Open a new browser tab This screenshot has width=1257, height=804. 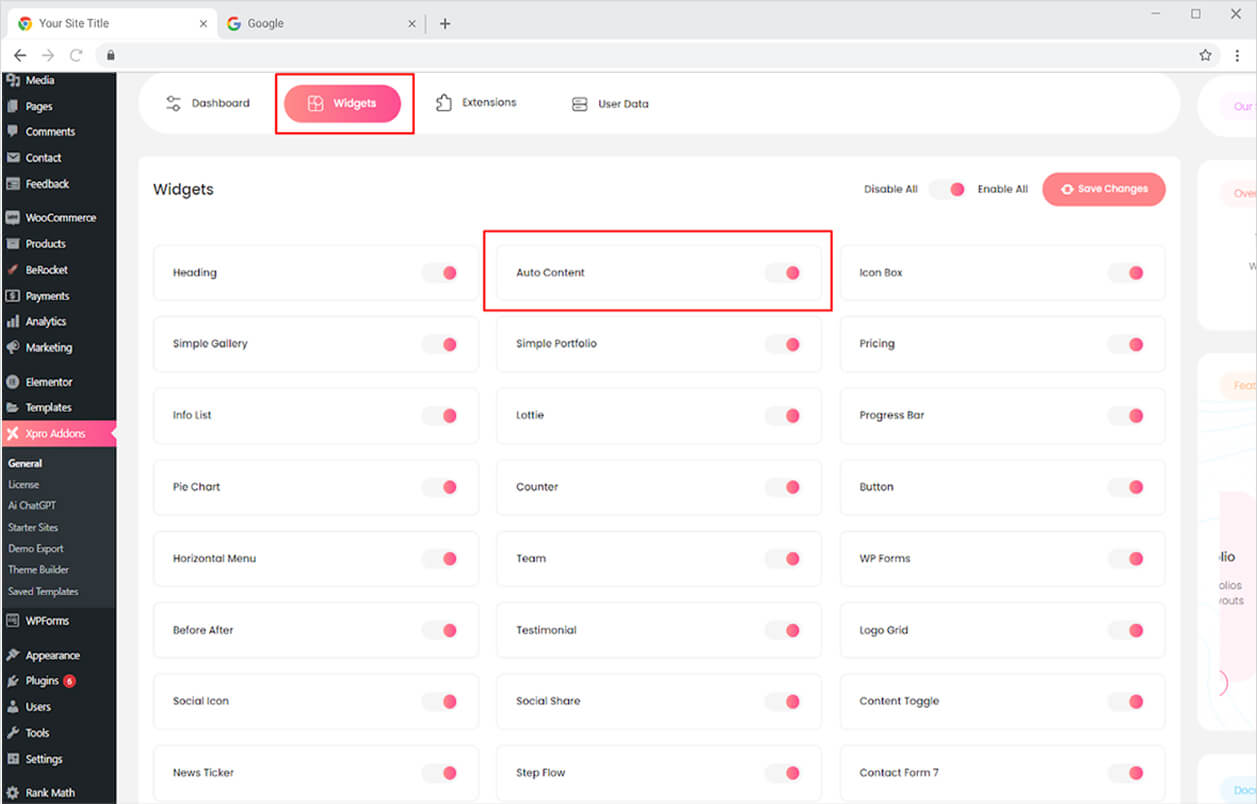click(445, 24)
